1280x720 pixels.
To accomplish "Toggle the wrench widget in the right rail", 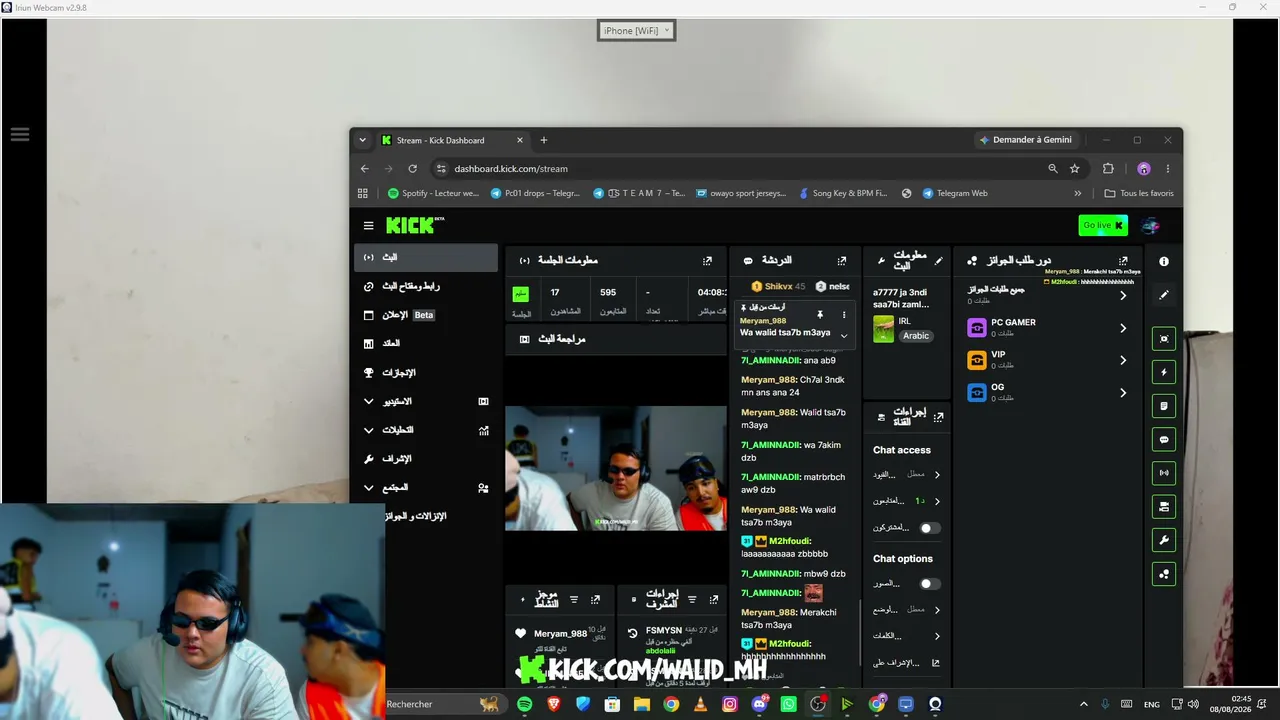I will (1164, 541).
